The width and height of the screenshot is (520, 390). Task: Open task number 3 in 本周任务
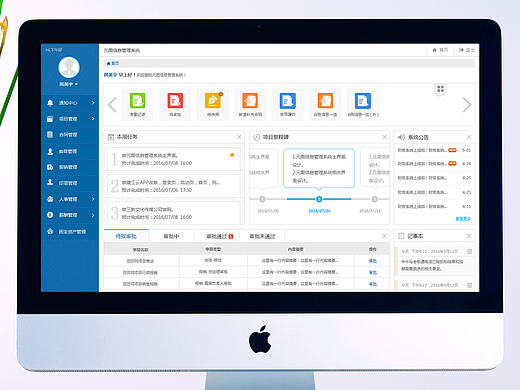point(174,213)
